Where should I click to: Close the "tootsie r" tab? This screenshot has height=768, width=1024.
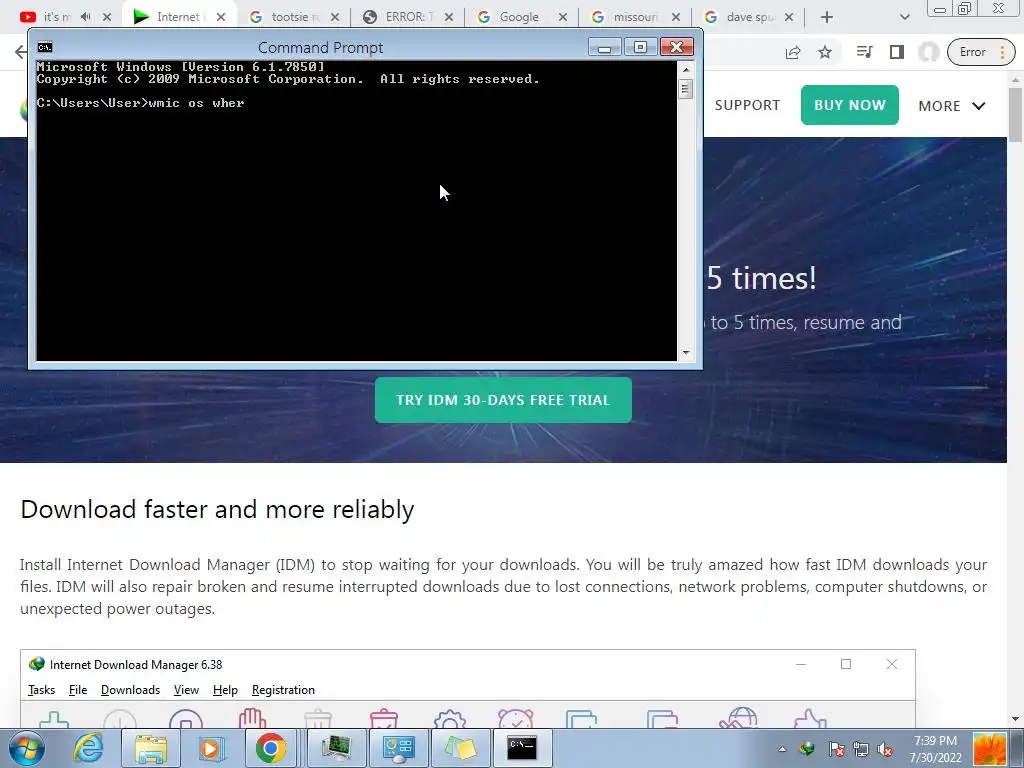335,17
